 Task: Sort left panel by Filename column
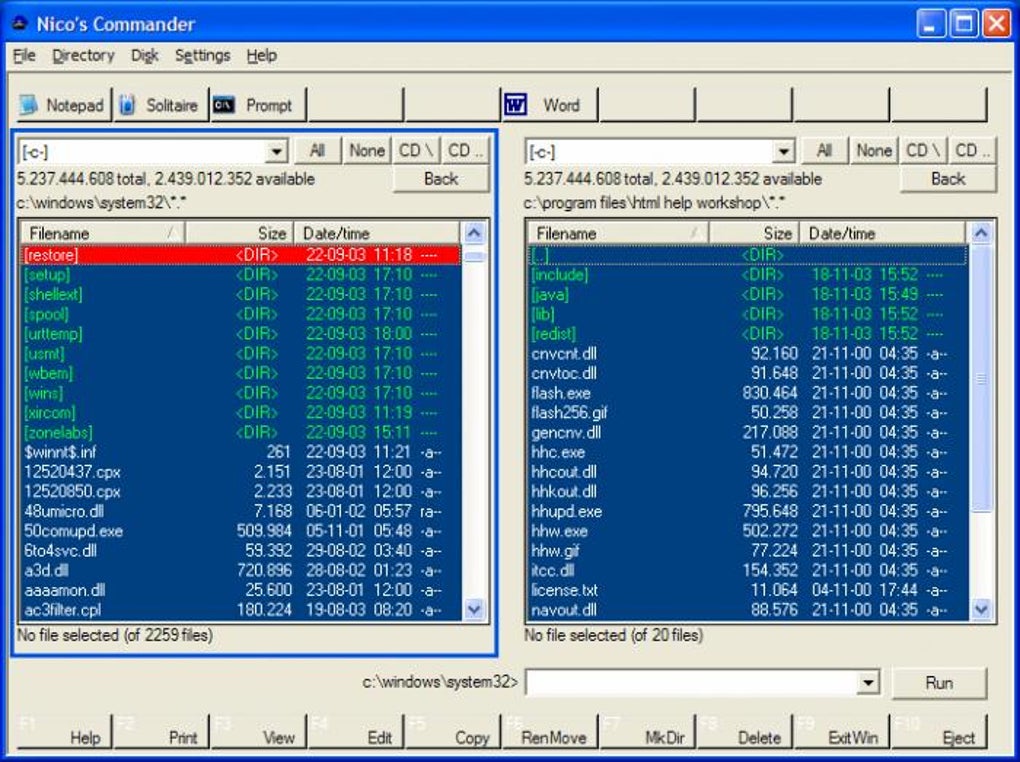pyautogui.click(x=103, y=233)
